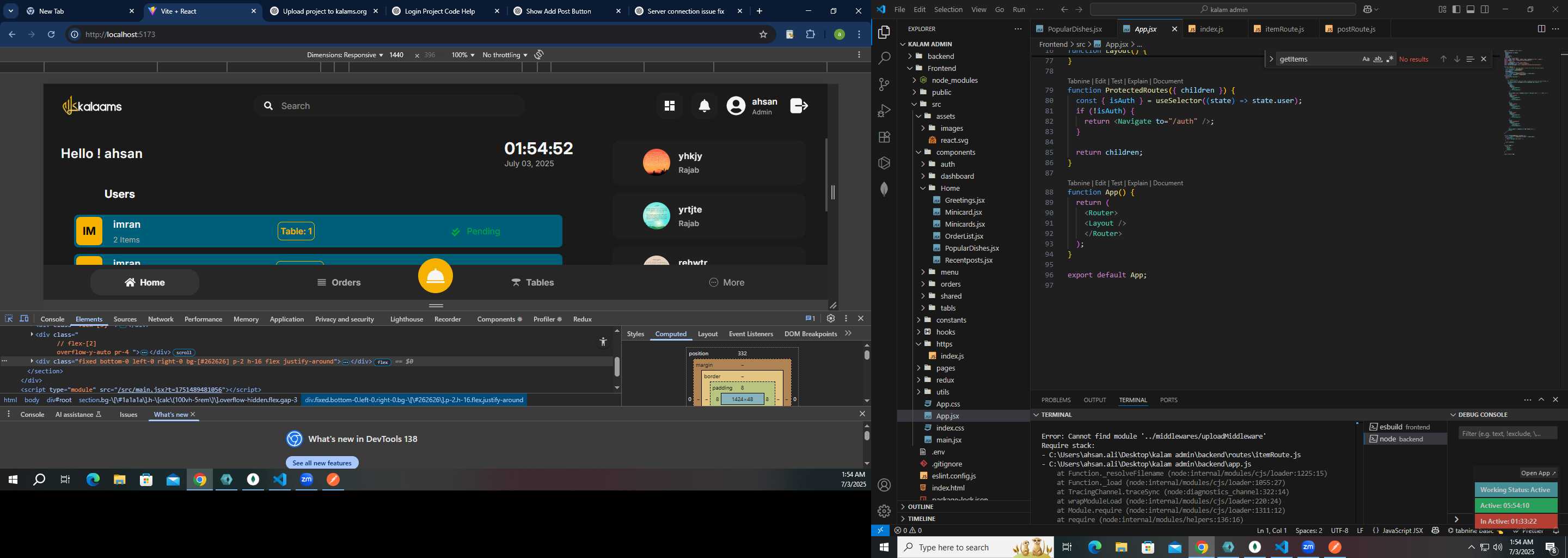Toggle Match Case in VS Code find widget
This screenshot has height=558, width=1568.
click(1365, 59)
